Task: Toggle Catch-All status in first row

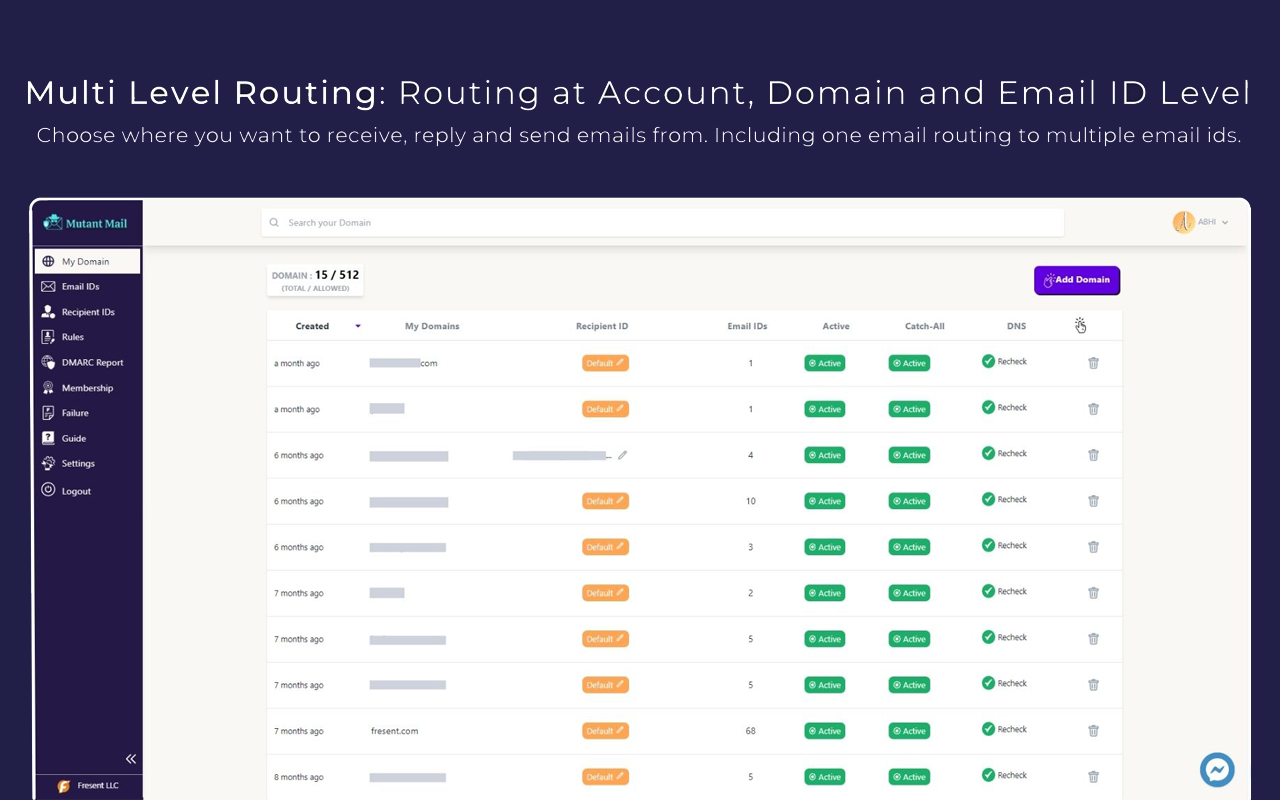Action: click(909, 363)
